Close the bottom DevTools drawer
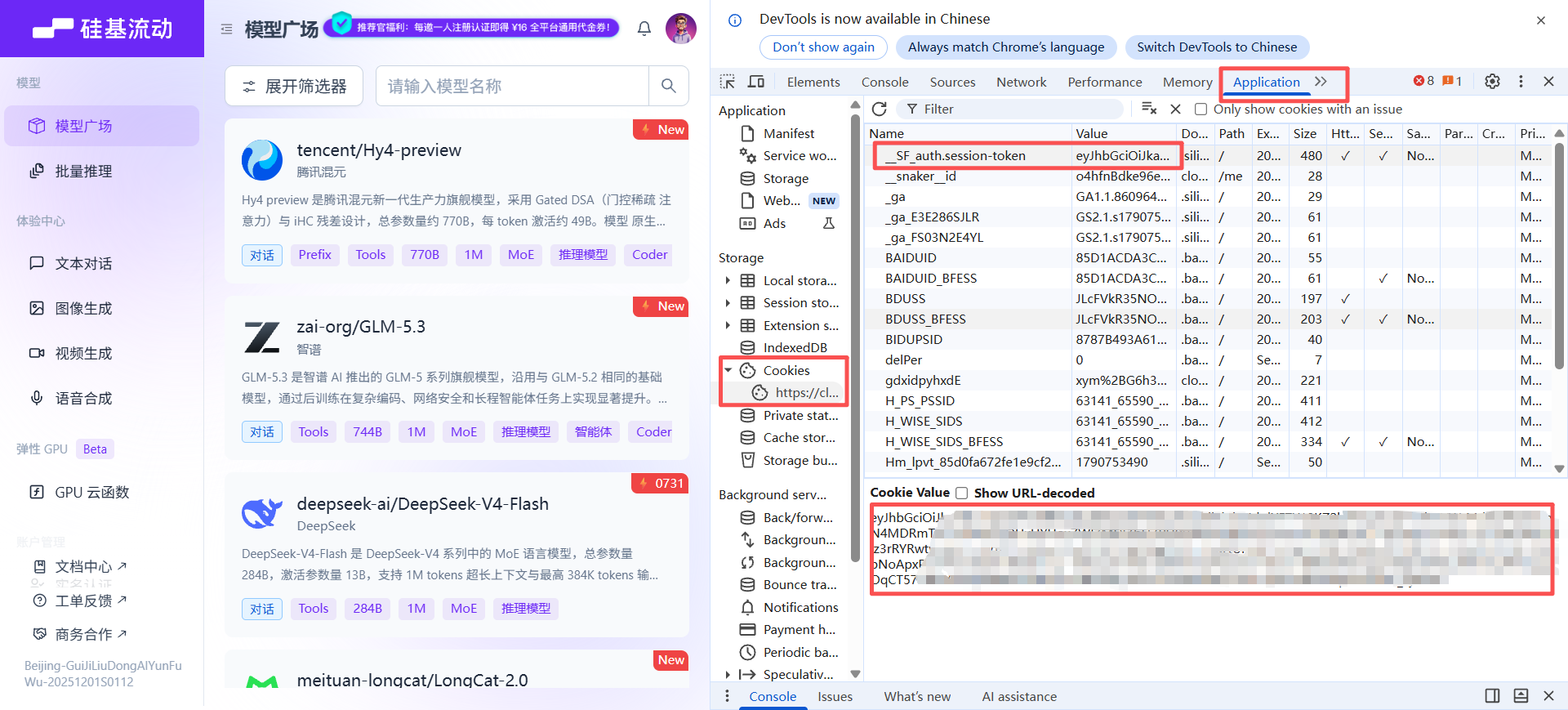This screenshot has height=710, width=1568. pos(1548,696)
